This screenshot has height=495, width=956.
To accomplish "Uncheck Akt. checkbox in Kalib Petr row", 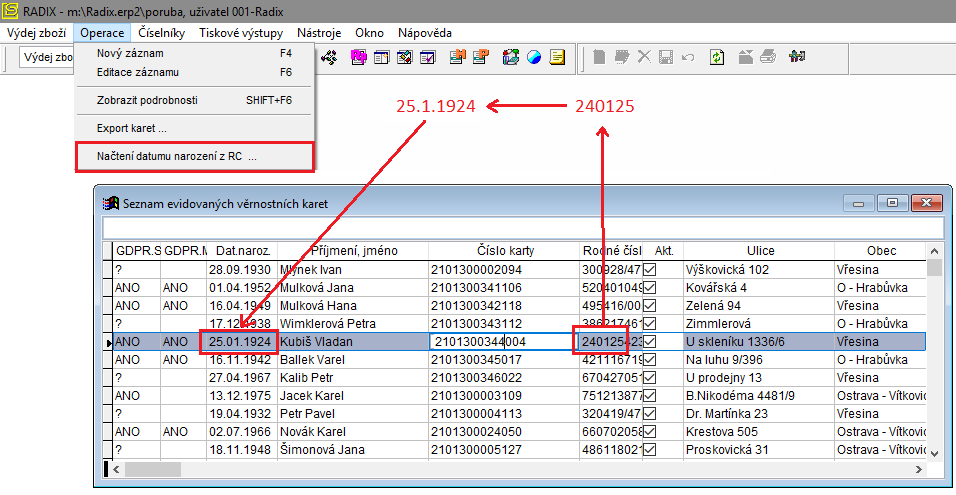I will [650, 378].
